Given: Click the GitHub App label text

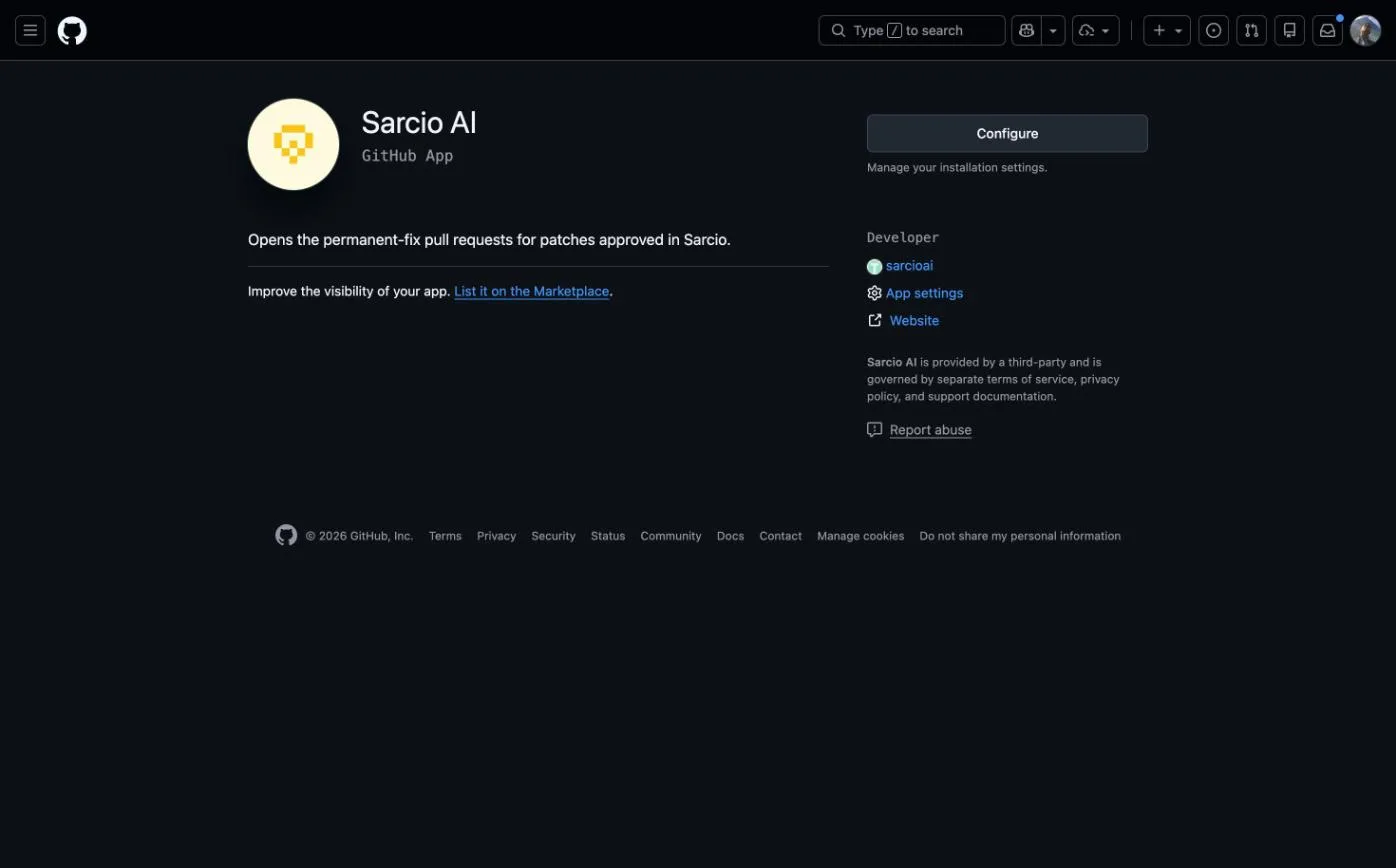Looking at the screenshot, I should click(x=407, y=156).
